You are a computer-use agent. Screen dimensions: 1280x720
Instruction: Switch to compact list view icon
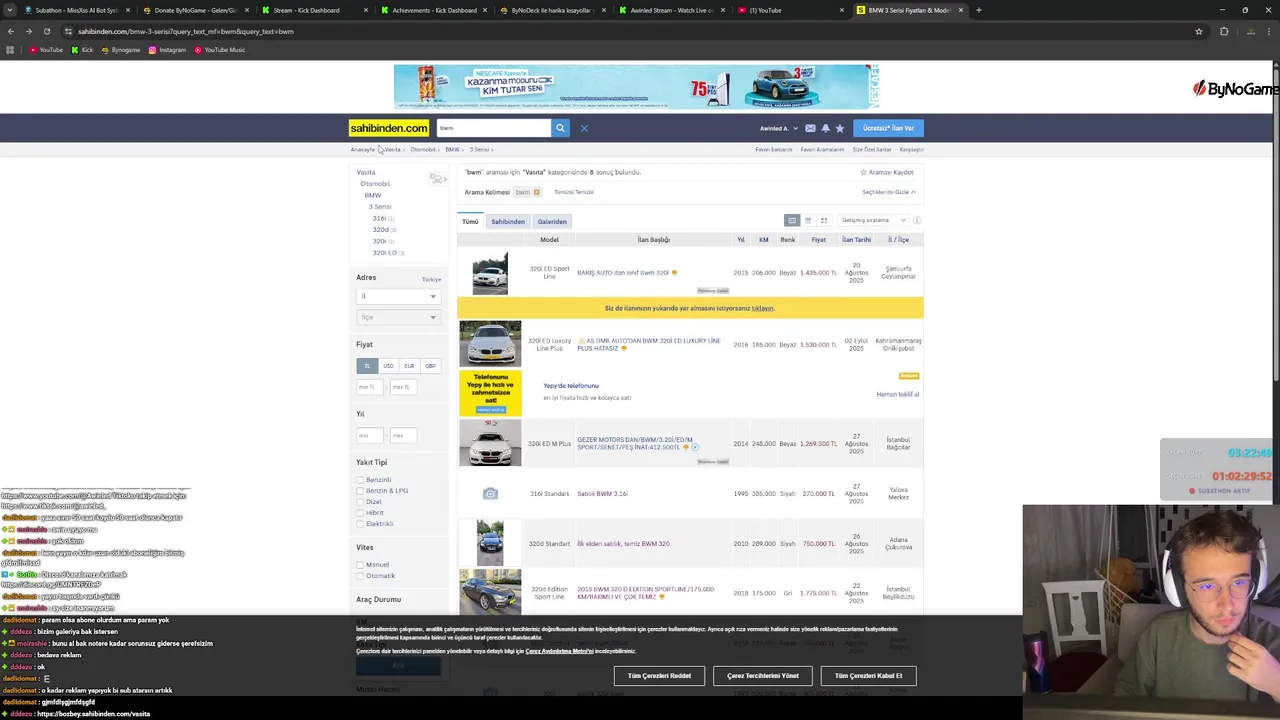pyautogui.click(x=808, y=220)
